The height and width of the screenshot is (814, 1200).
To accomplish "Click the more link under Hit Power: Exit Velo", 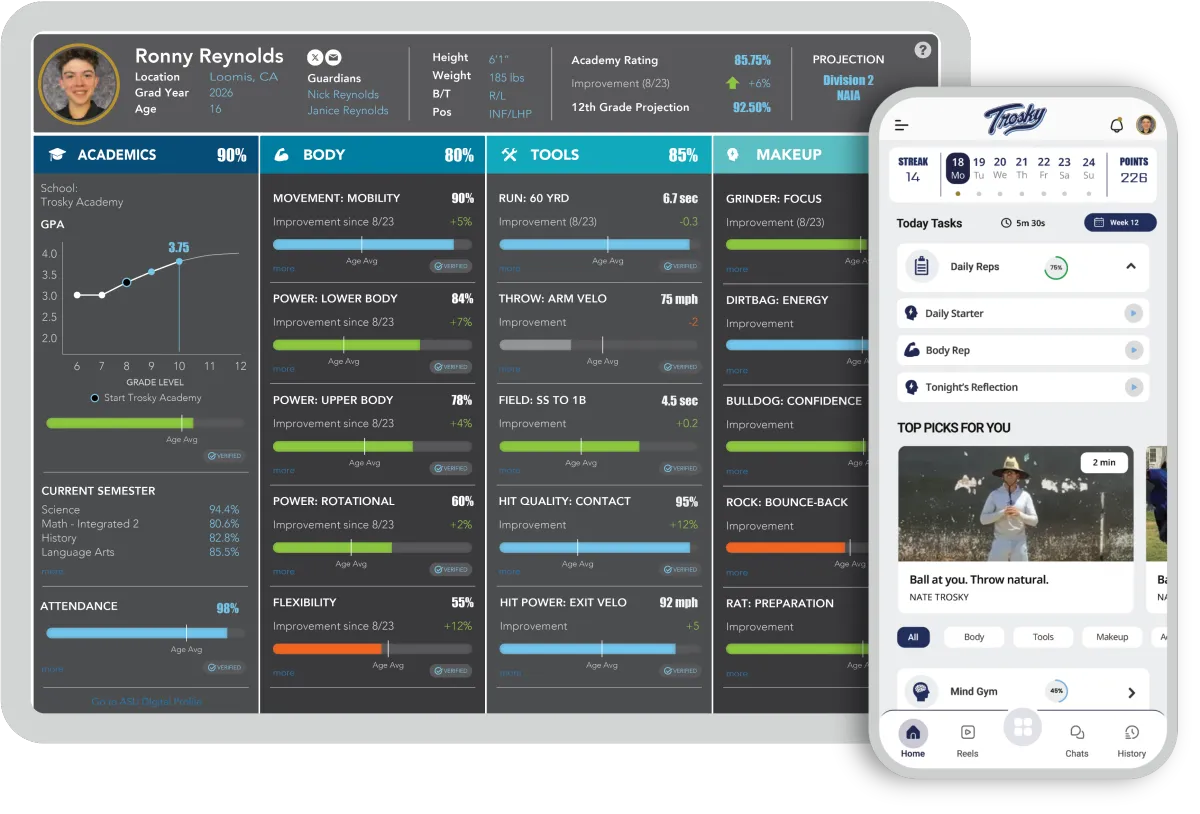I will (510, 673).
